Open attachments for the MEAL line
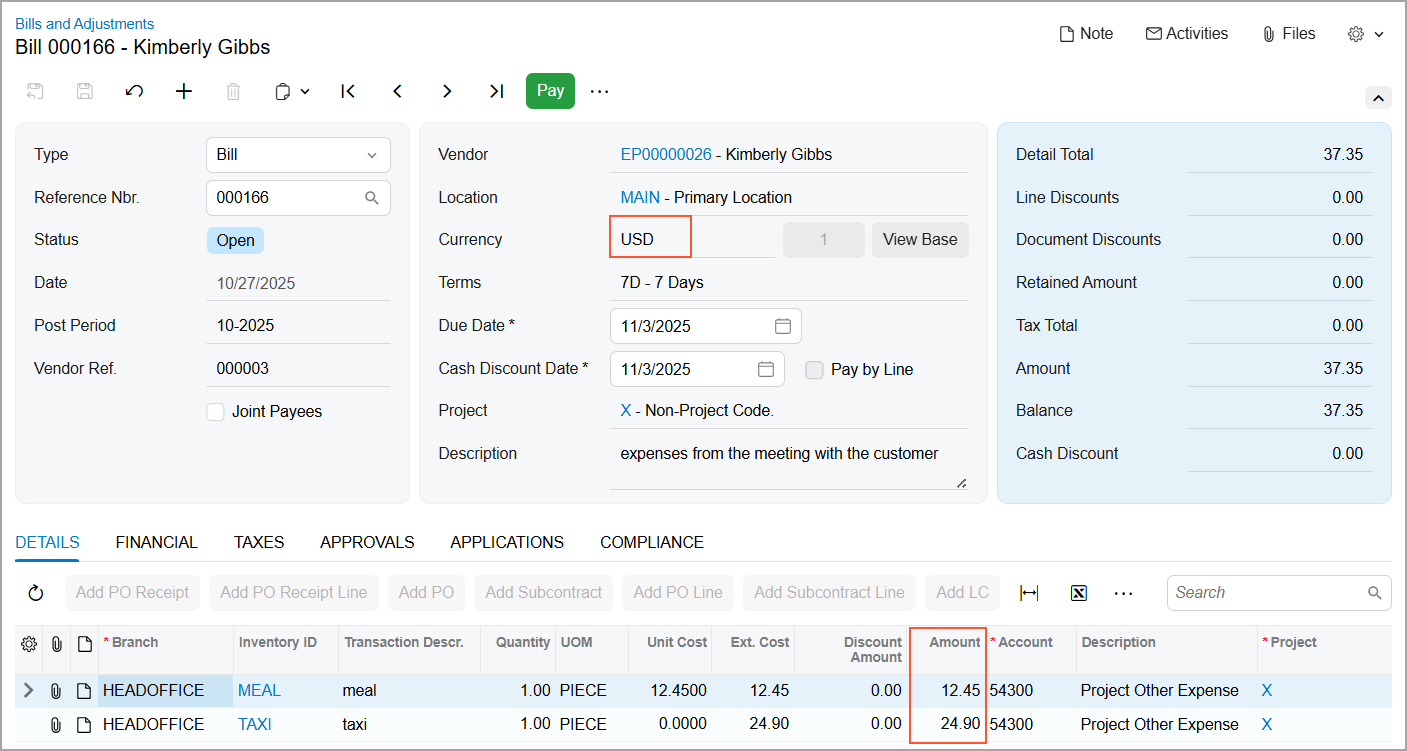The image size is (1407, 751). click(x=57, y=691)
